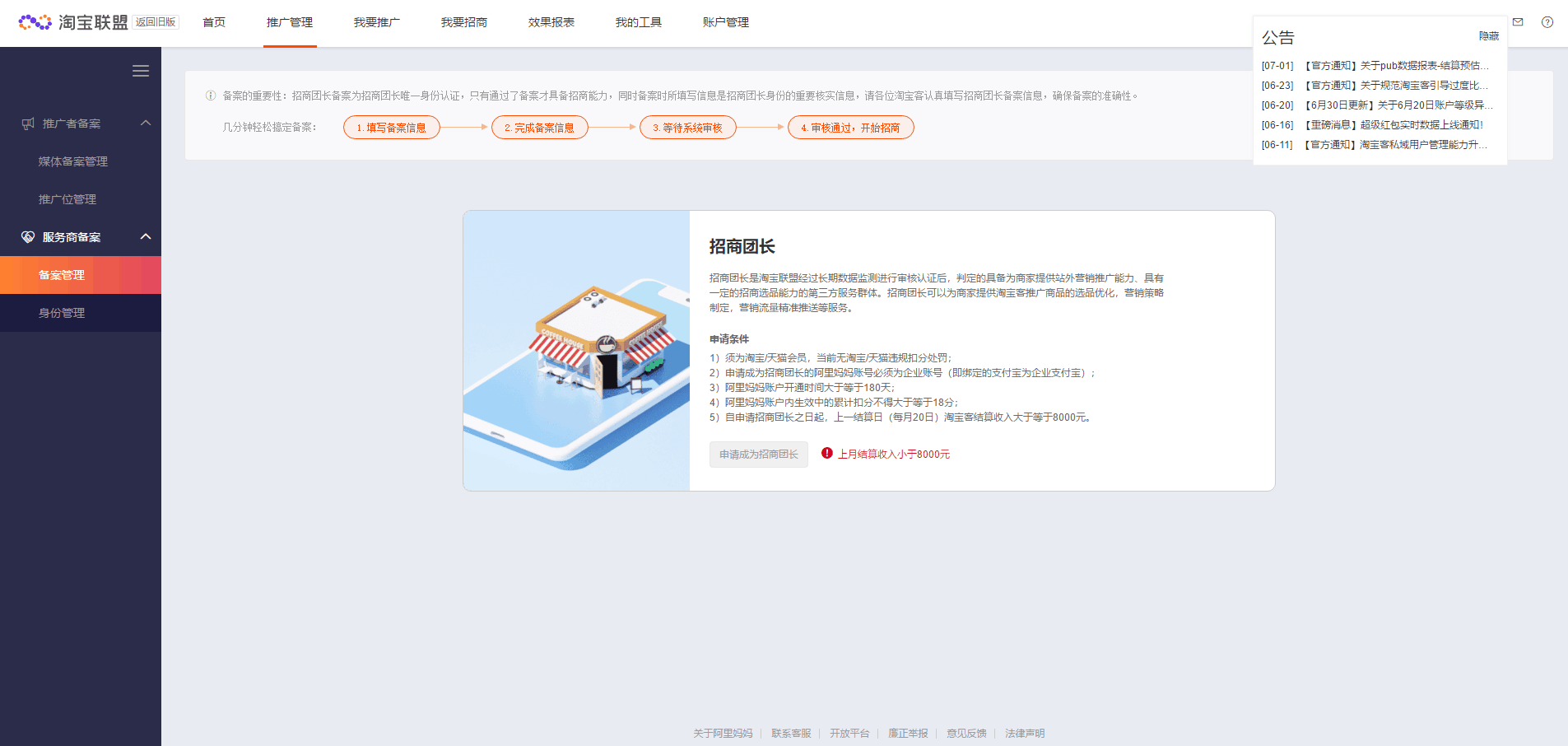The height and width of the screenshot is (746, 1568).
Task: Open 账户管理 tab
Action: [x=726, y=22]
